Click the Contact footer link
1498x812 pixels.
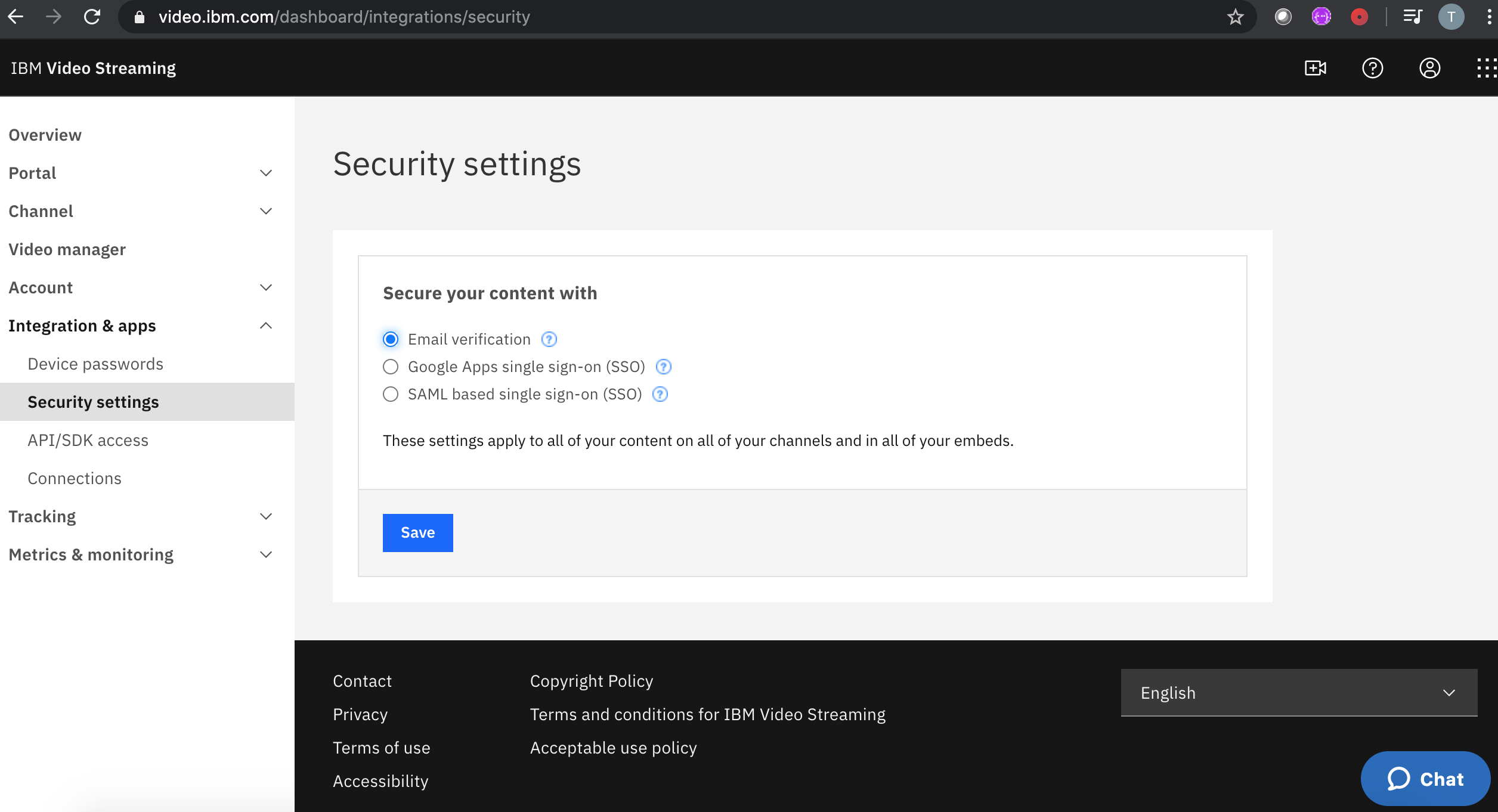point(362,681)
